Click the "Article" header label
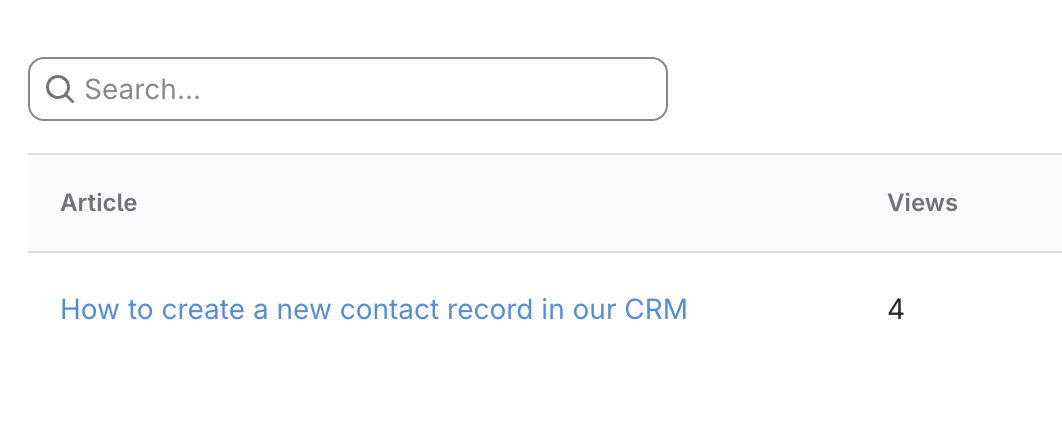Image resolution: width=1062 pixels, height=434 pixels. [98, 203]
